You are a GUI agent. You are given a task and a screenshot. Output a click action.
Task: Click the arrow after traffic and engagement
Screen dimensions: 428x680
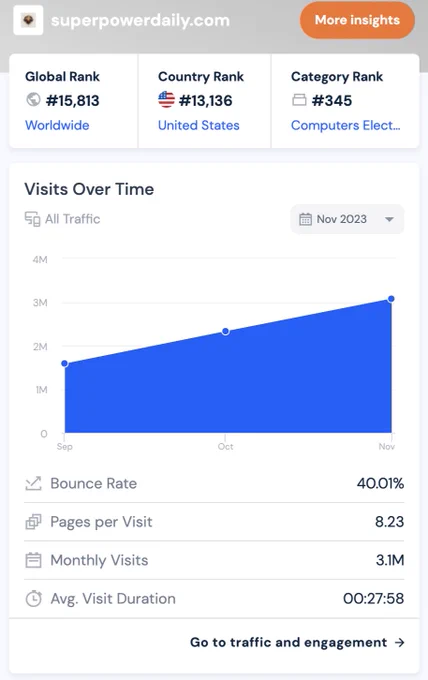coord(400,642)
